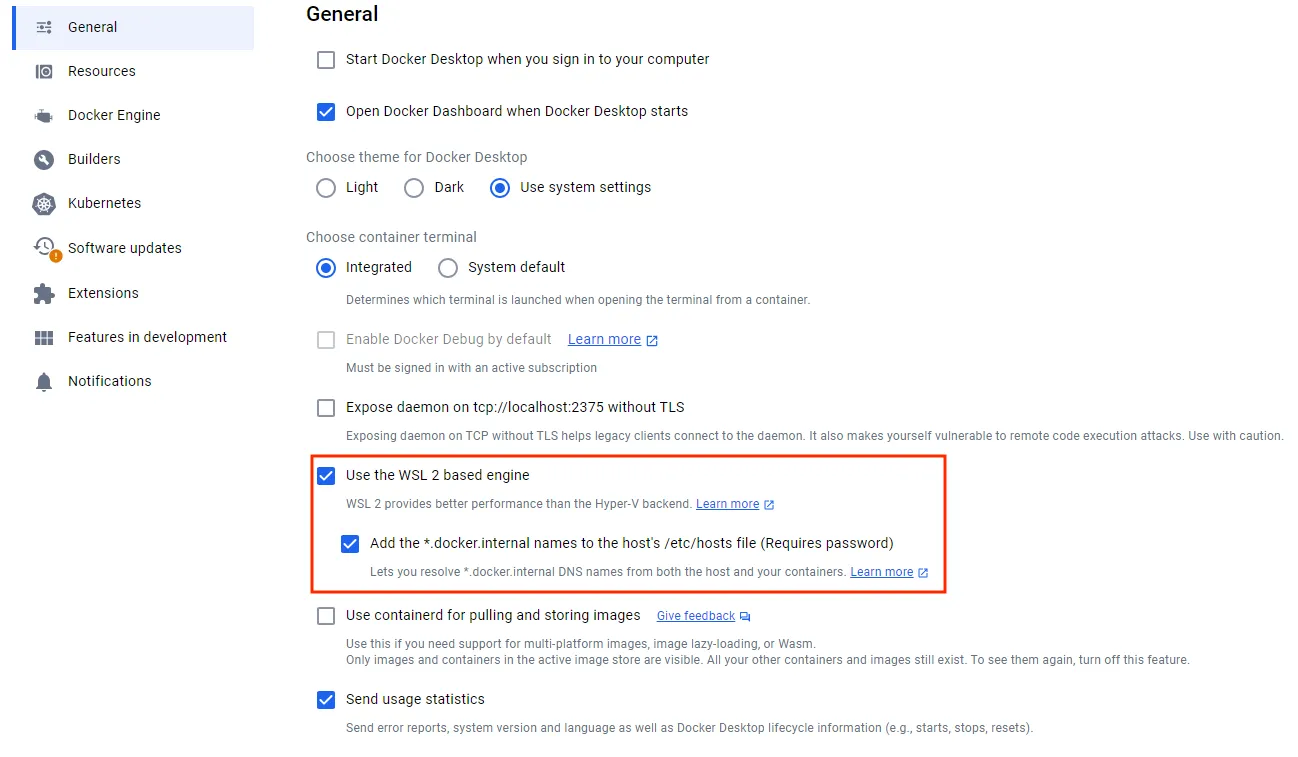Image resolution: width=1298 pixels, height=757 pixels.
Task: Switch to the Kubernetes settings section
Action: [x=104, y=203]
